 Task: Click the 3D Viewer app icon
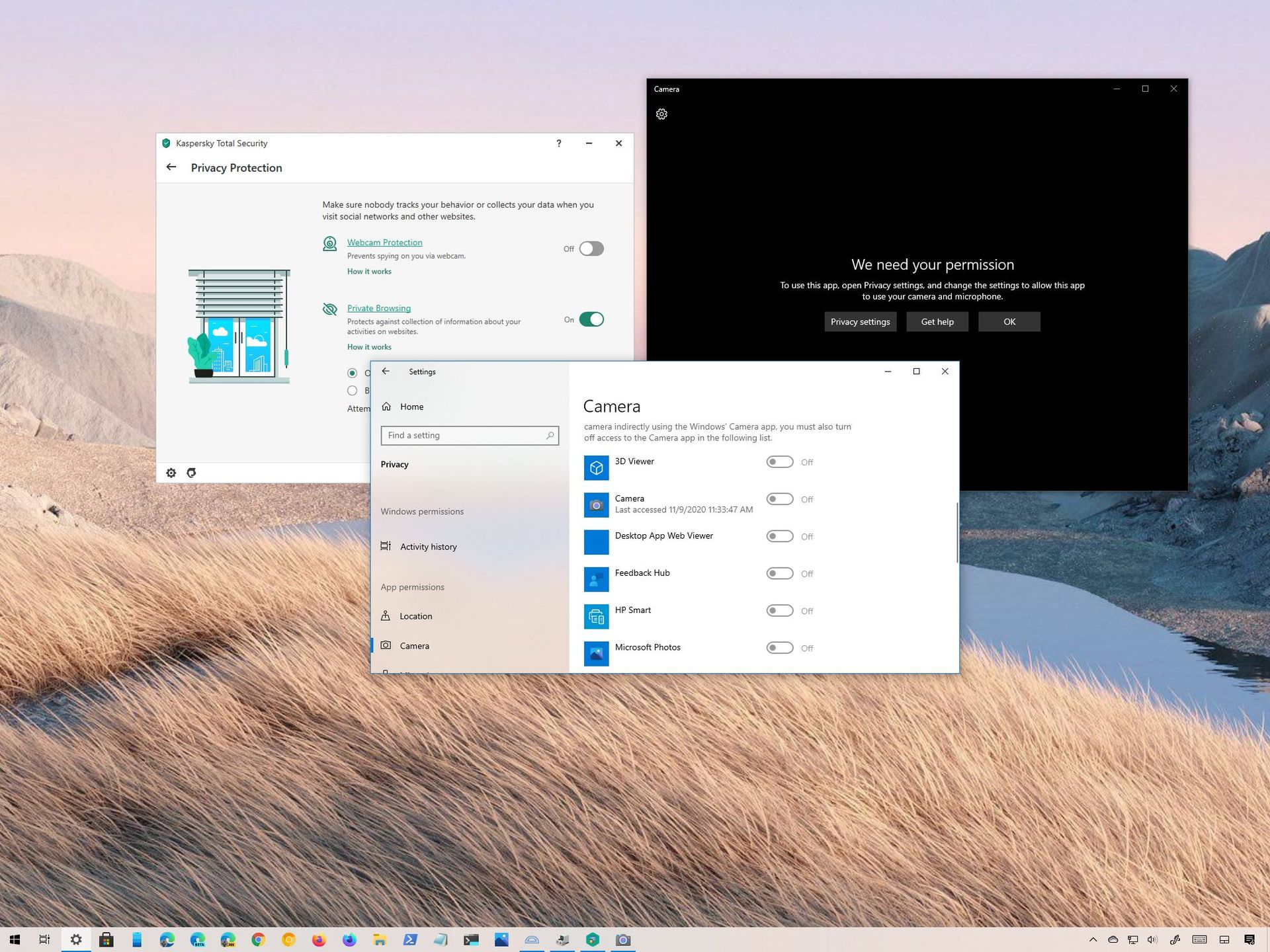tap(596, 467)
